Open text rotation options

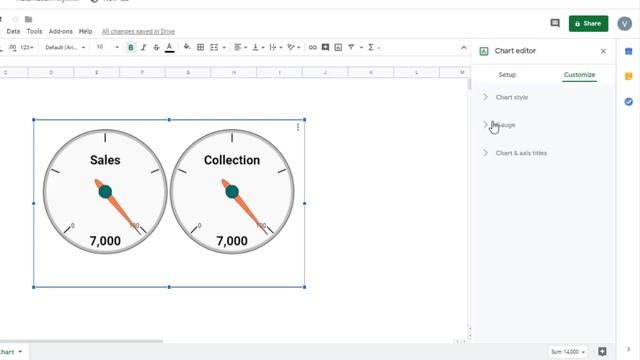coord(293,47)
